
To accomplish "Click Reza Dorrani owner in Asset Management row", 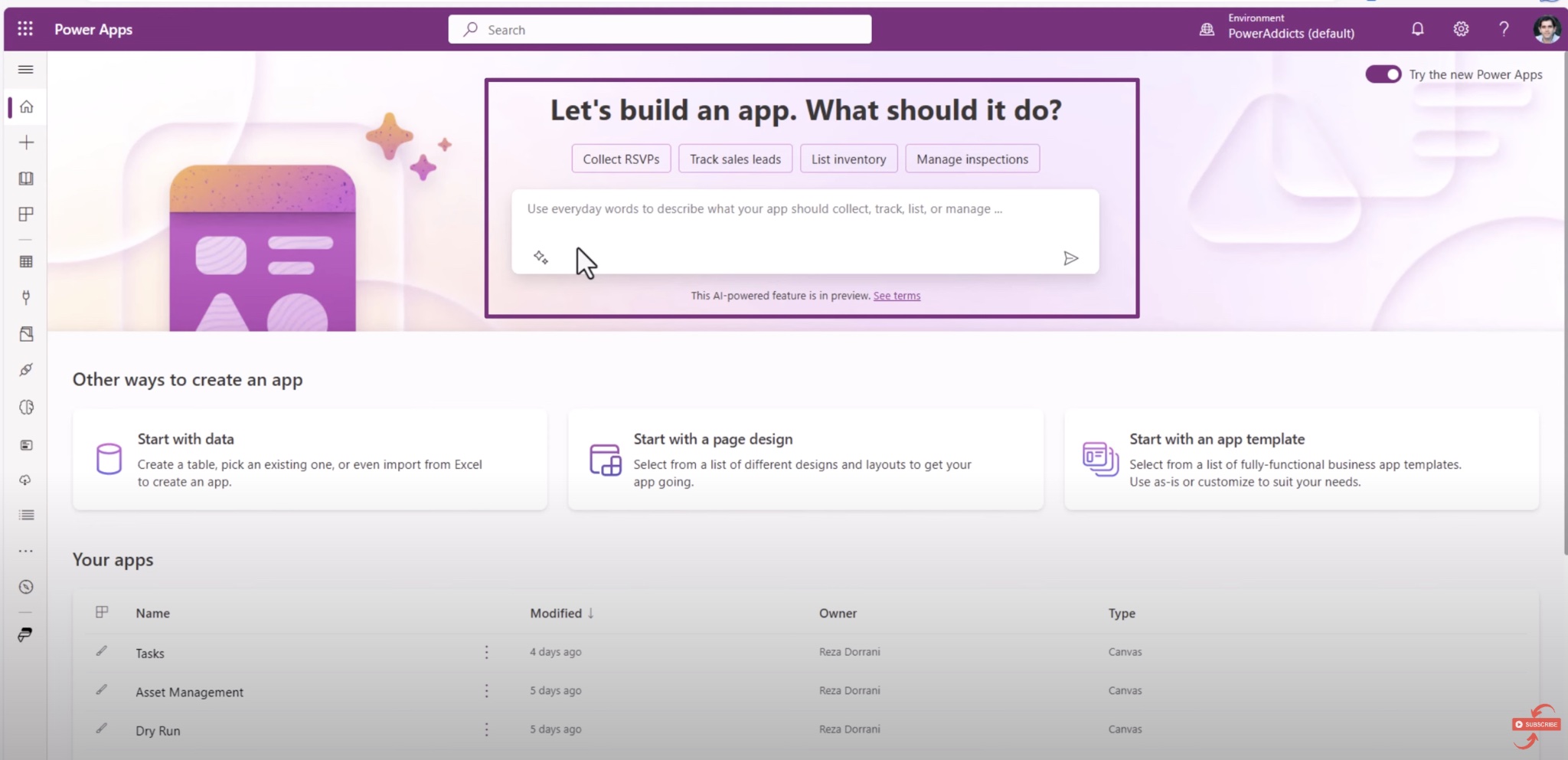I will coord(849,690).
